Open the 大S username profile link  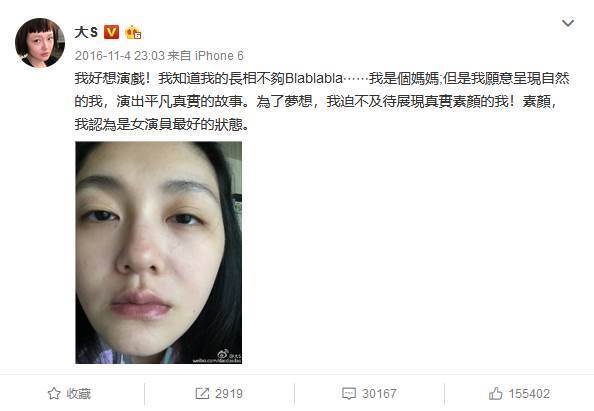tap(86, 32)
